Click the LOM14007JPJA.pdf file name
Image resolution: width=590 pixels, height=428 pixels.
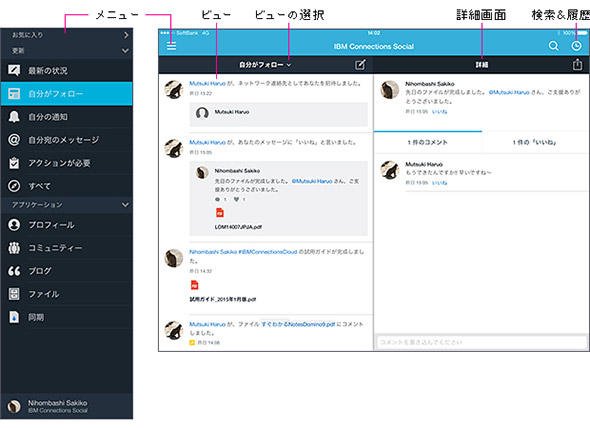click(238, 227)
